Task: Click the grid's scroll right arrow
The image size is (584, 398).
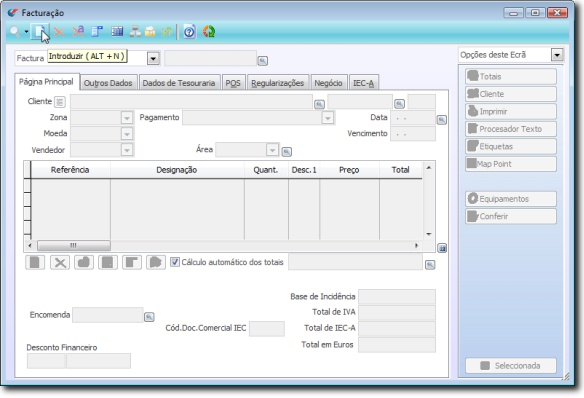Action: point(416,245)
